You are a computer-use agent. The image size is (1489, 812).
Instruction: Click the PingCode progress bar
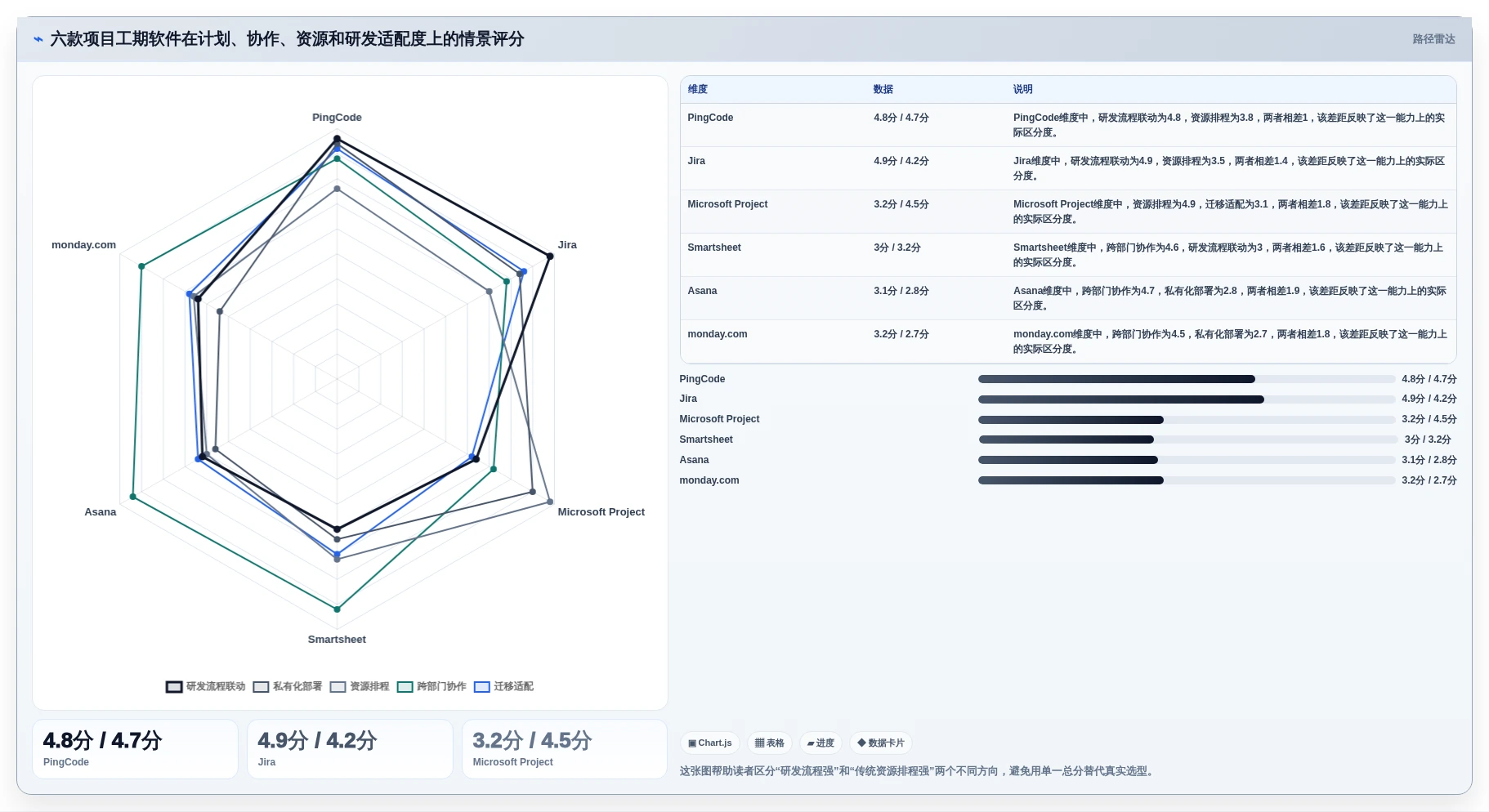1187,379
